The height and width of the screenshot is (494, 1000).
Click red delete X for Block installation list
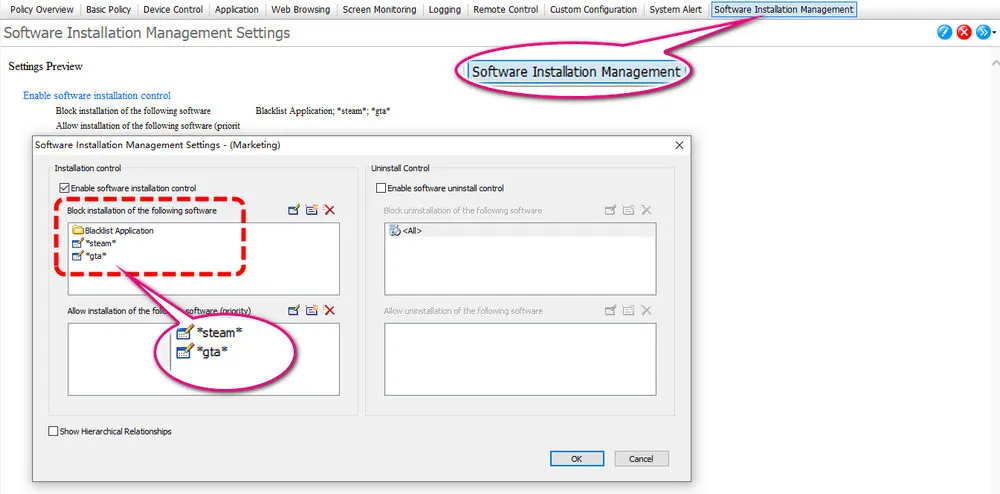(x=329, y=210)
